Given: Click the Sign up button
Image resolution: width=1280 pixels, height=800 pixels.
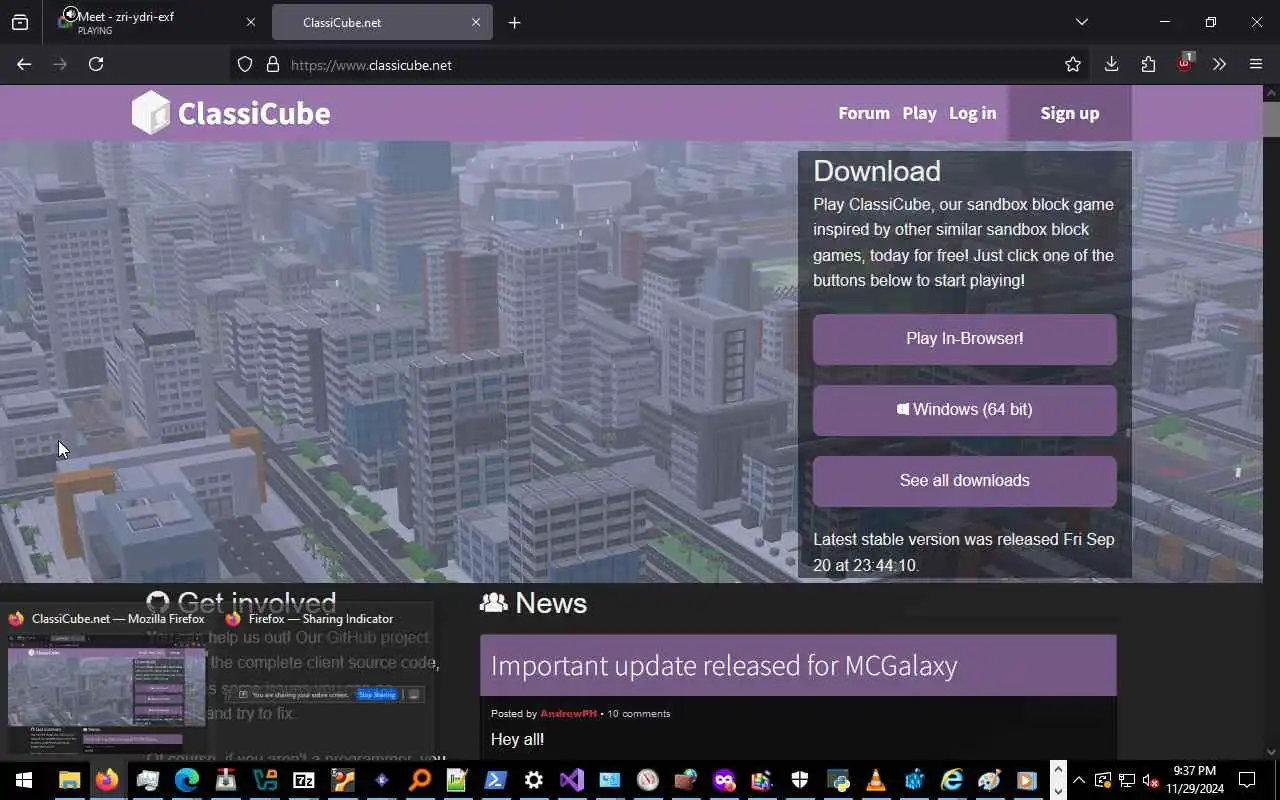Looking at the screenshot, I should coord(1069,113).
